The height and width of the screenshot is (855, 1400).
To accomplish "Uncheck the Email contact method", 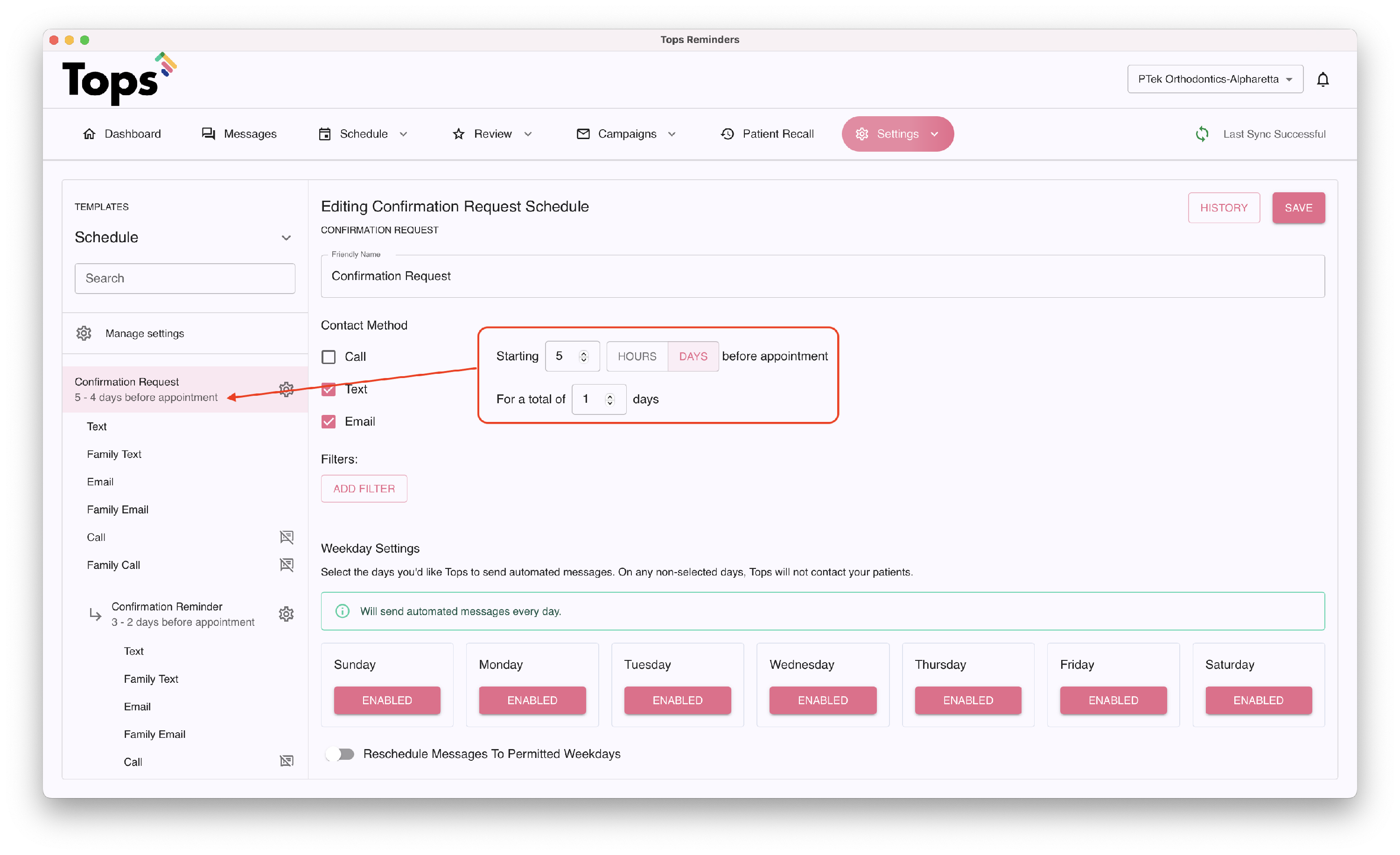I will [x=329, y=421].
